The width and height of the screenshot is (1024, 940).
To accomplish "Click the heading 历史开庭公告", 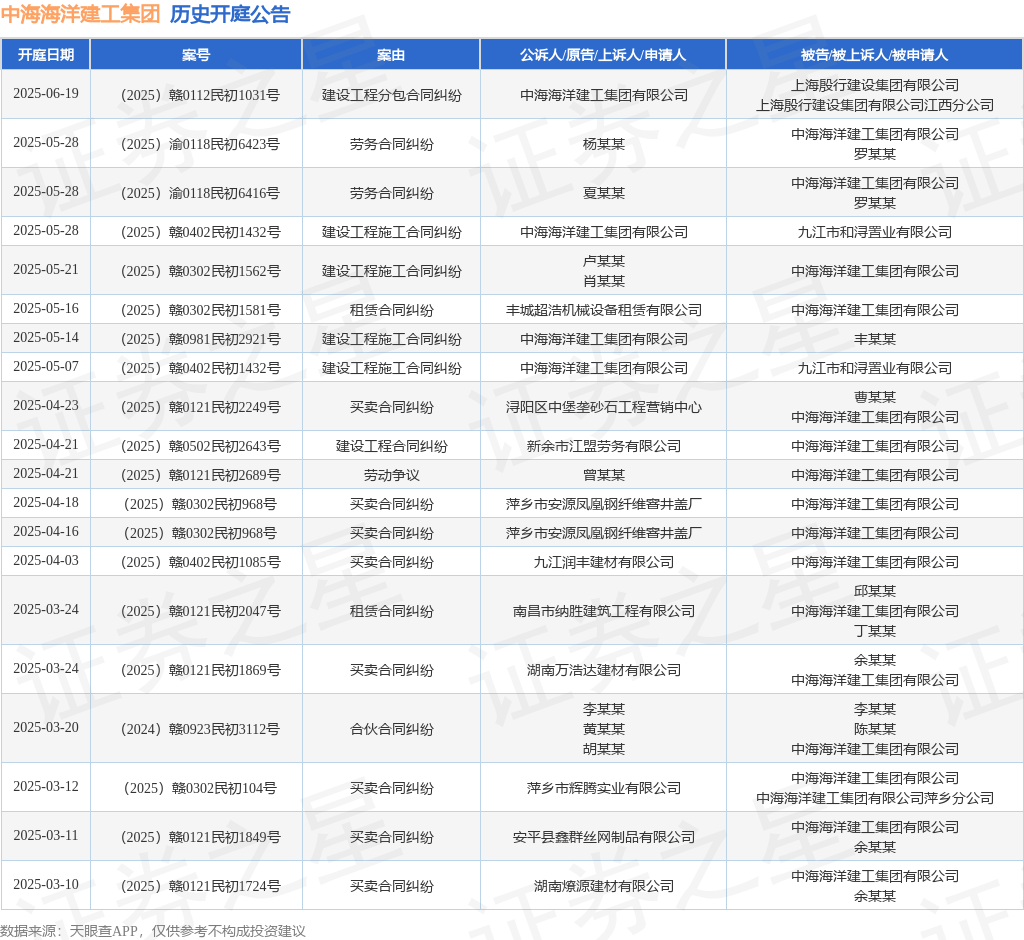I will pos(230,14).
